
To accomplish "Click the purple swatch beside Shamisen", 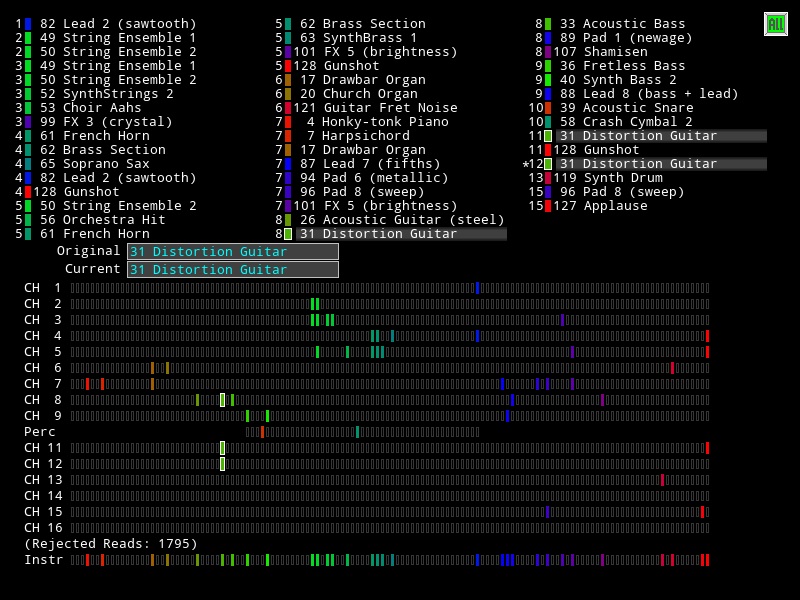I will point(548,52).
